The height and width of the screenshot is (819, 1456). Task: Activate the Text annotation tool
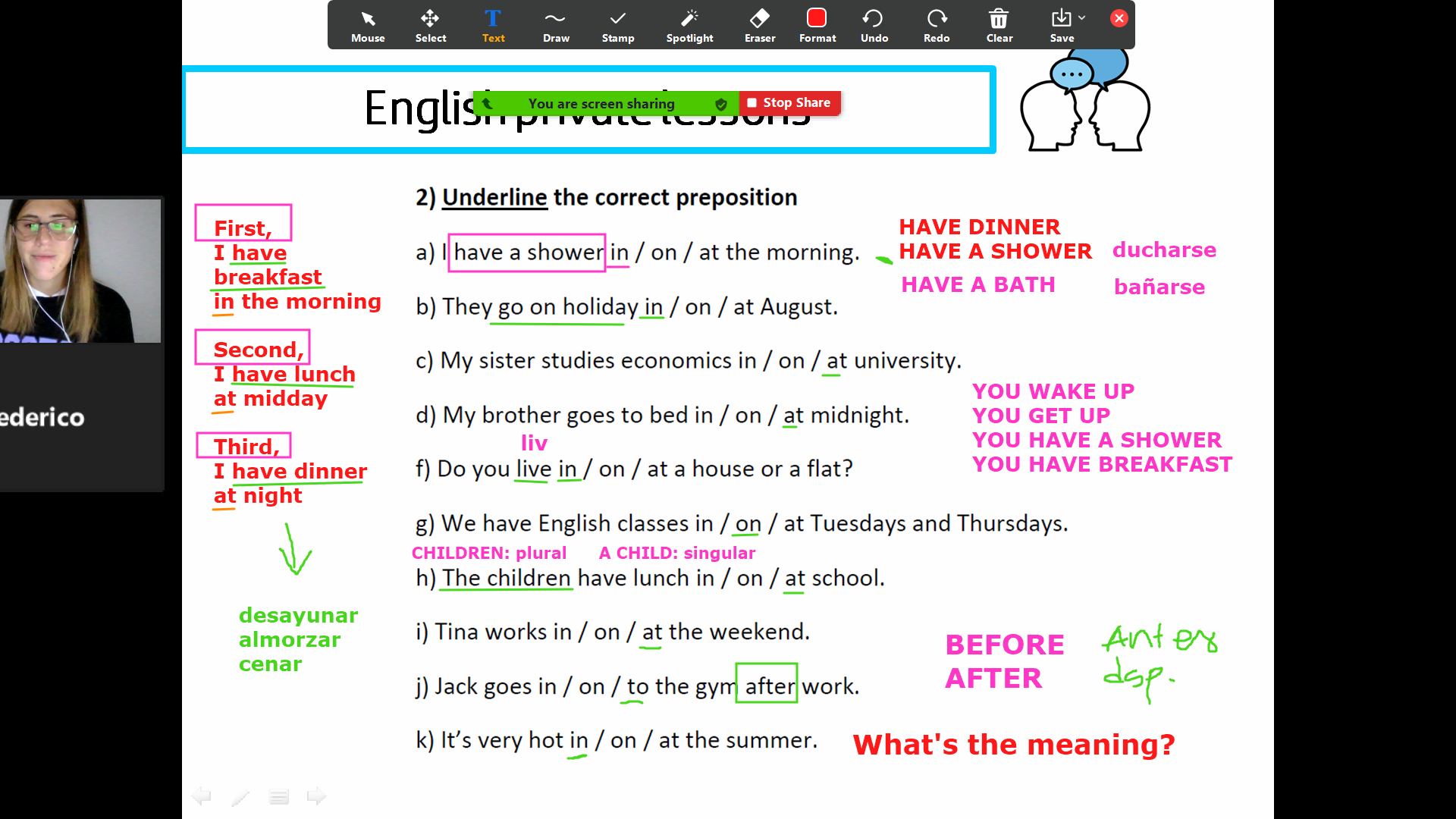[x=493, y=26]
